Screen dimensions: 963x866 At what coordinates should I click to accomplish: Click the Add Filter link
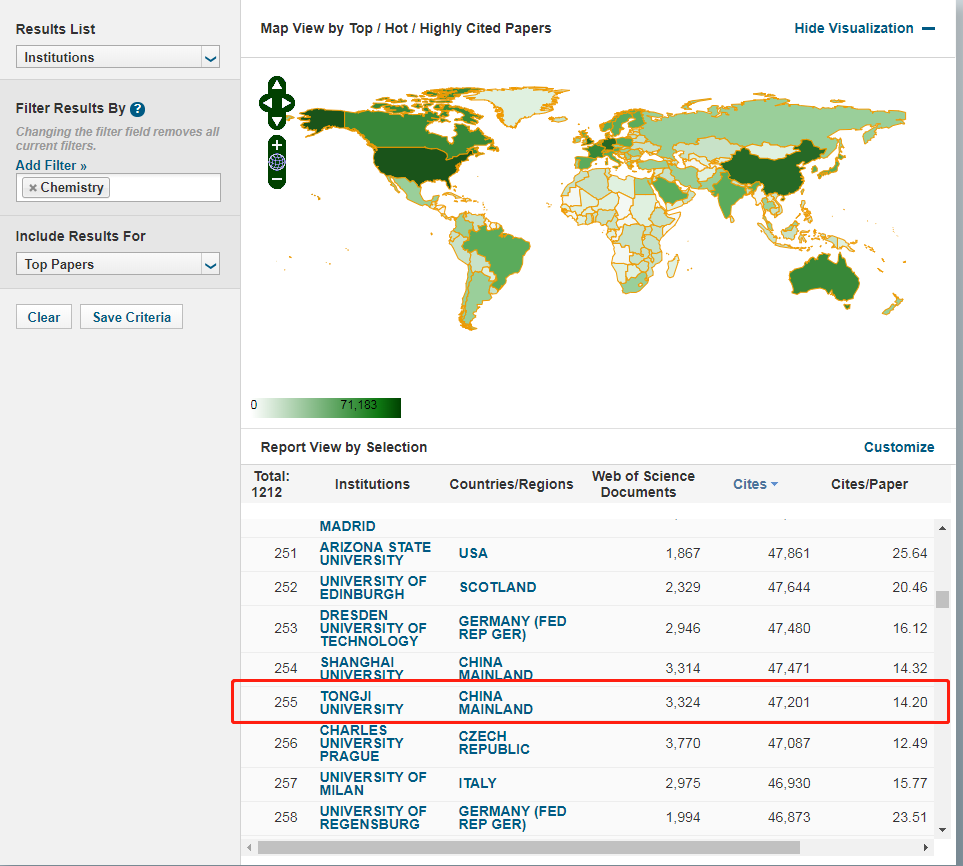[51, 165]
